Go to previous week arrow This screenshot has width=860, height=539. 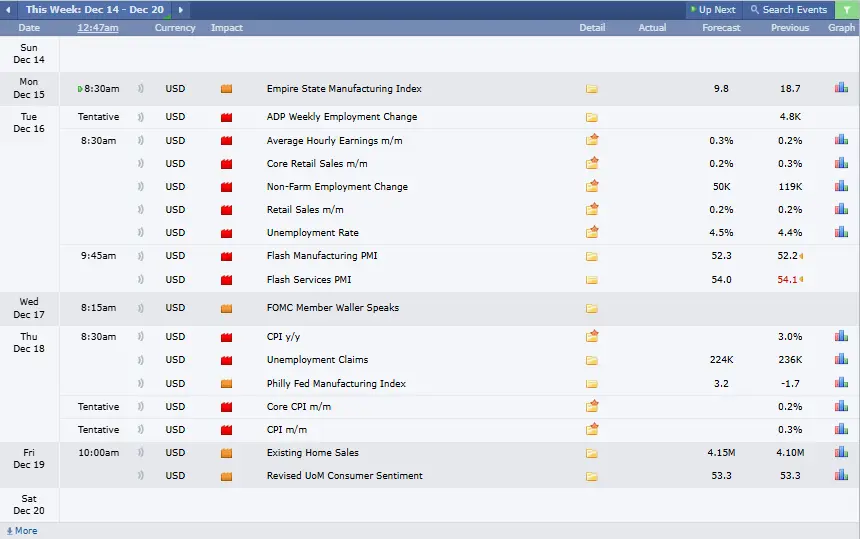[x=8, y=10]
